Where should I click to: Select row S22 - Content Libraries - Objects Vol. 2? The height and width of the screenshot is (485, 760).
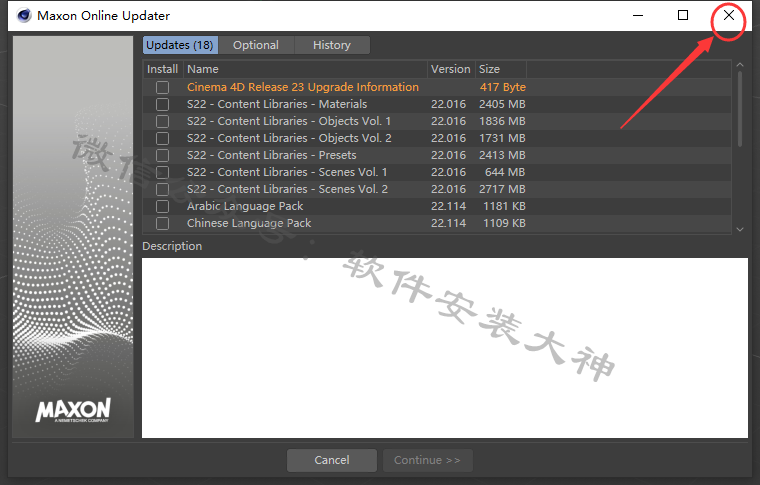[437, 138]
